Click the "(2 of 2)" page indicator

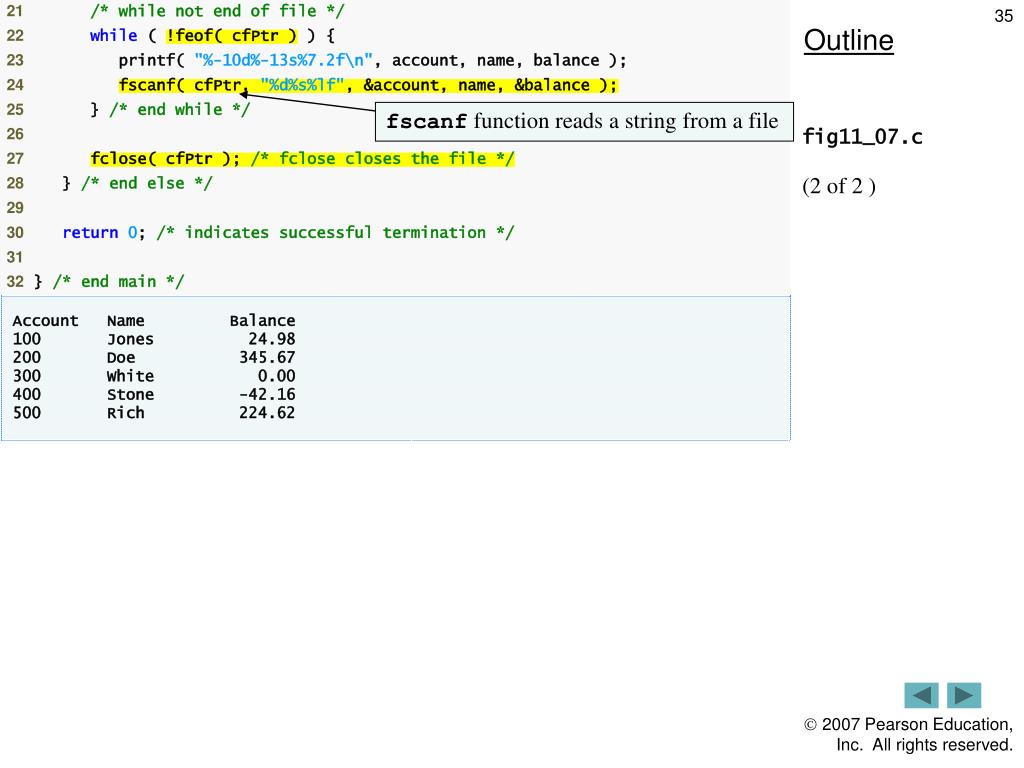point(838,187)
